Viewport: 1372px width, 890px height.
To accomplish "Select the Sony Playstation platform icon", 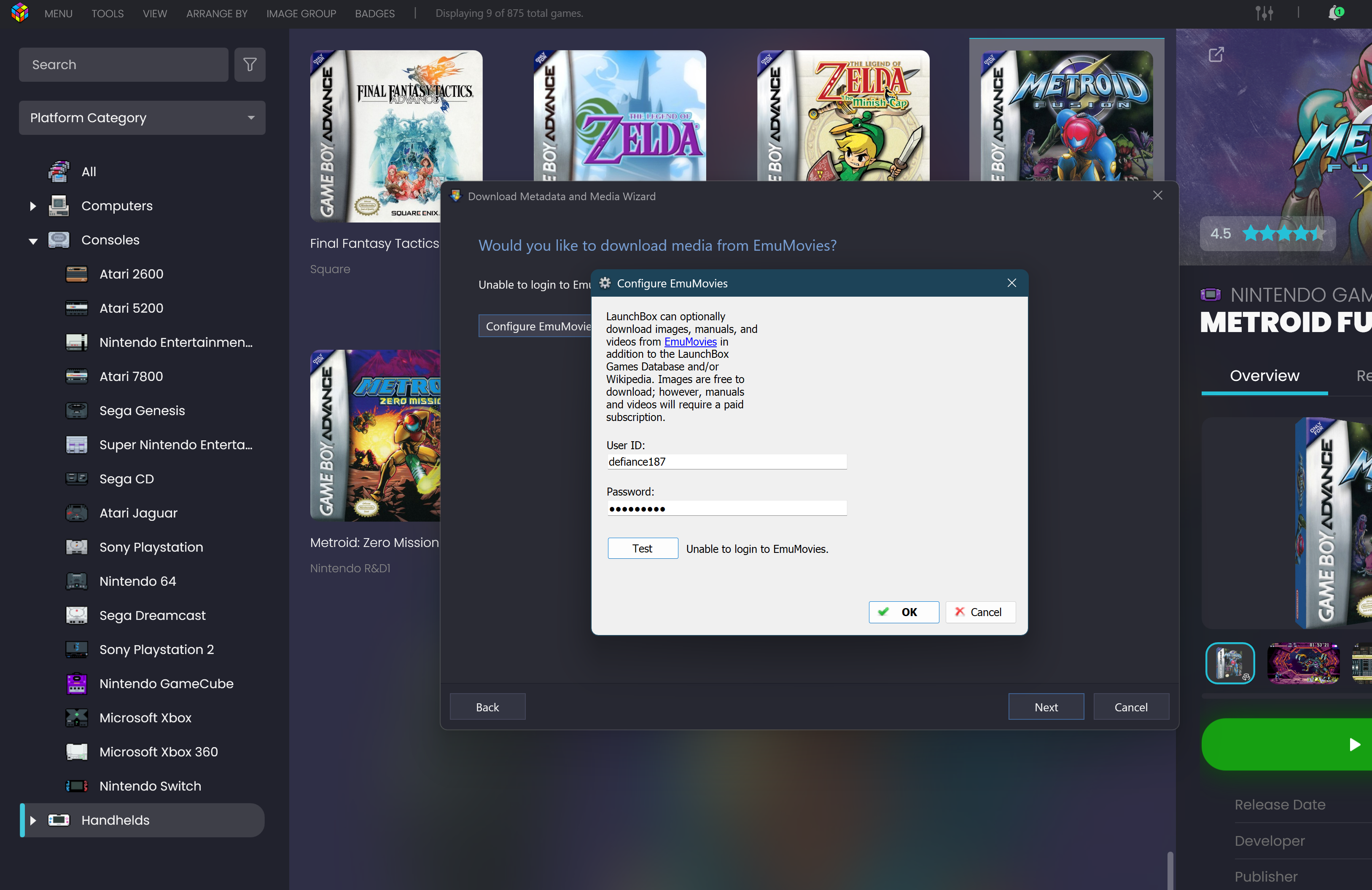I will coord(76,547).
